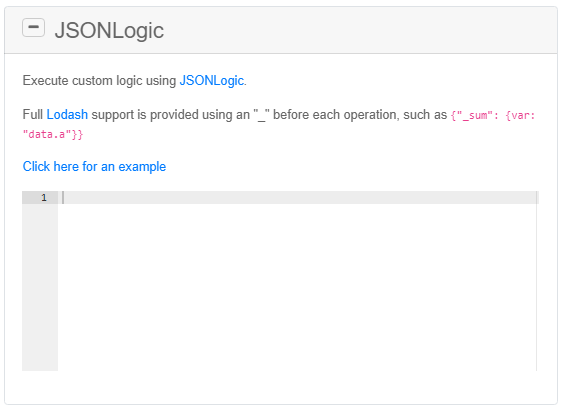
Task: Click the empty area of the code editor
Action: click(297, 286)
